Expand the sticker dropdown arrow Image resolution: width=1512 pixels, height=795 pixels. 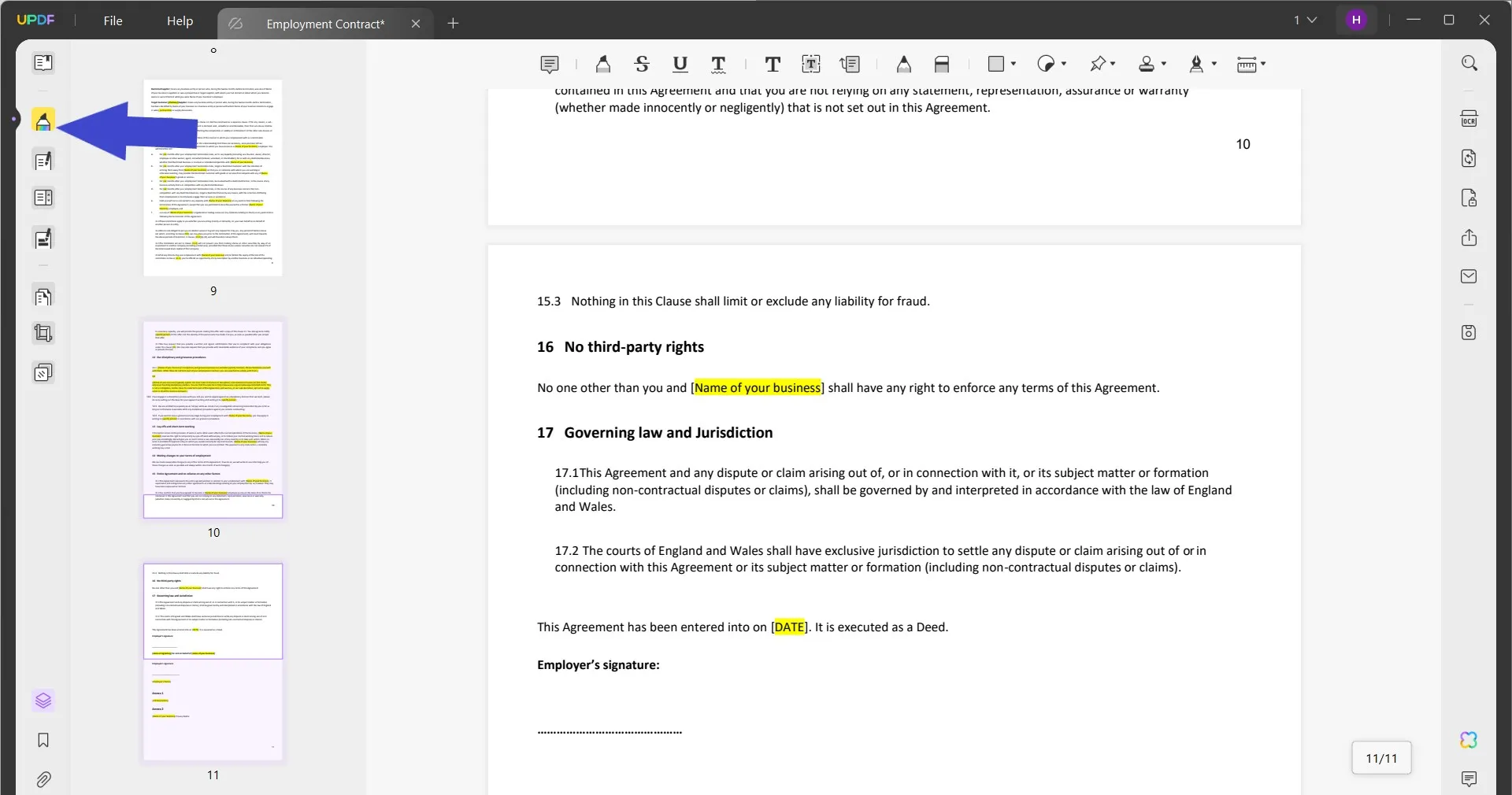tap(1064, 64)
